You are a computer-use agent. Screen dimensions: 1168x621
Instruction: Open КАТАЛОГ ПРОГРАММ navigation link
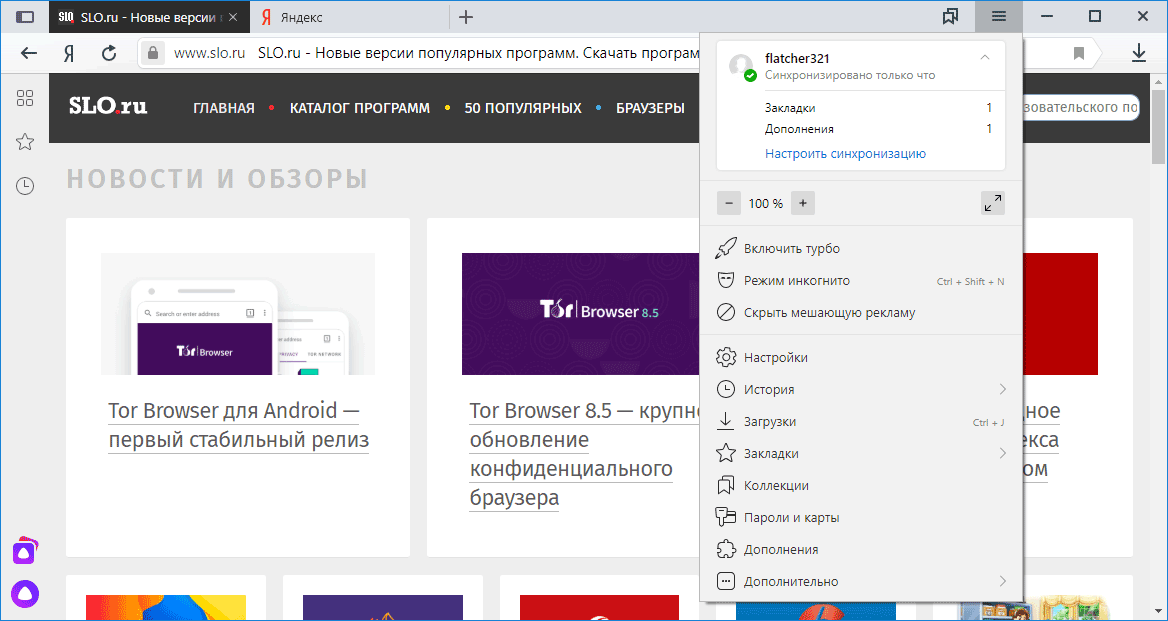(360, 108)
